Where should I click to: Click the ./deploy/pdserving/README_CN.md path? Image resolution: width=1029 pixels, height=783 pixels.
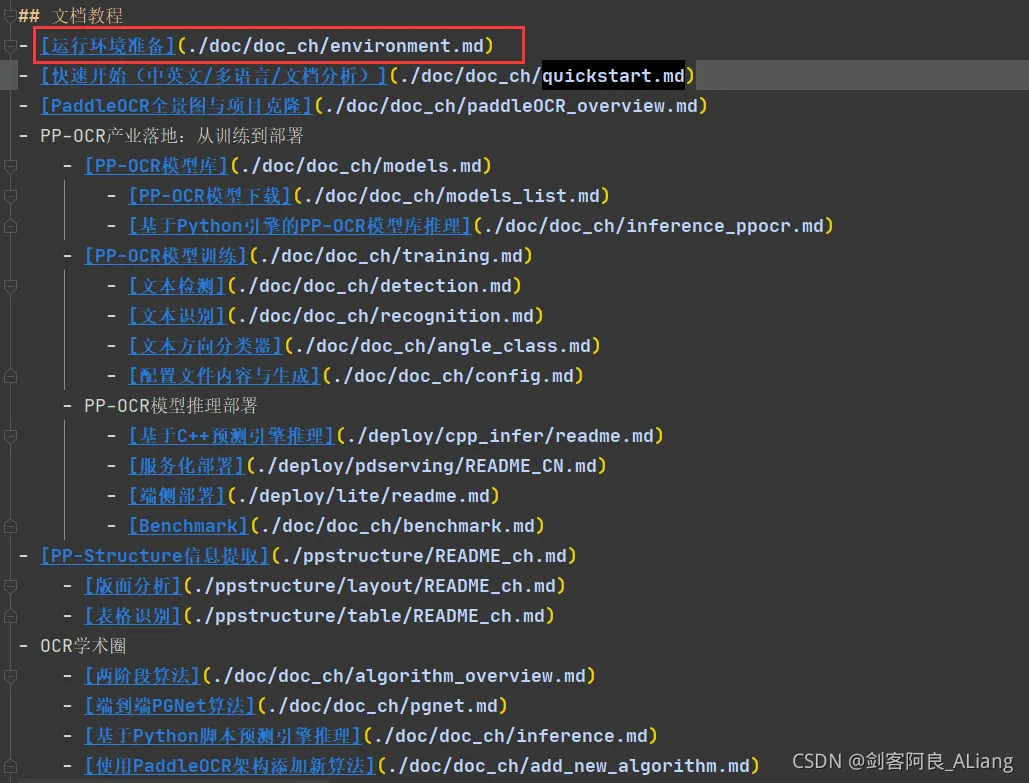click(x=427, y=466)
